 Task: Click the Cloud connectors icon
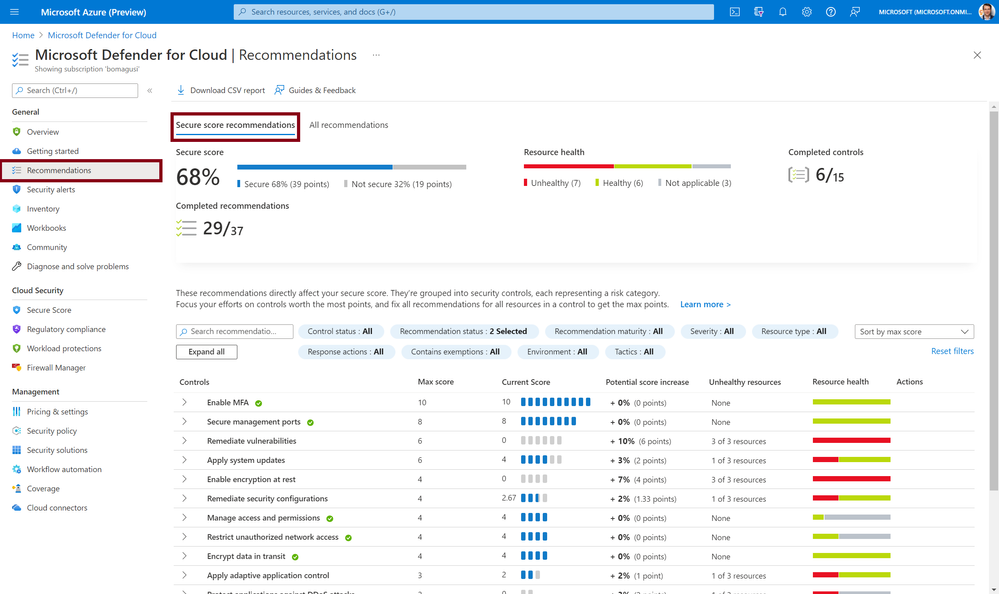click(x=17, y=507)
